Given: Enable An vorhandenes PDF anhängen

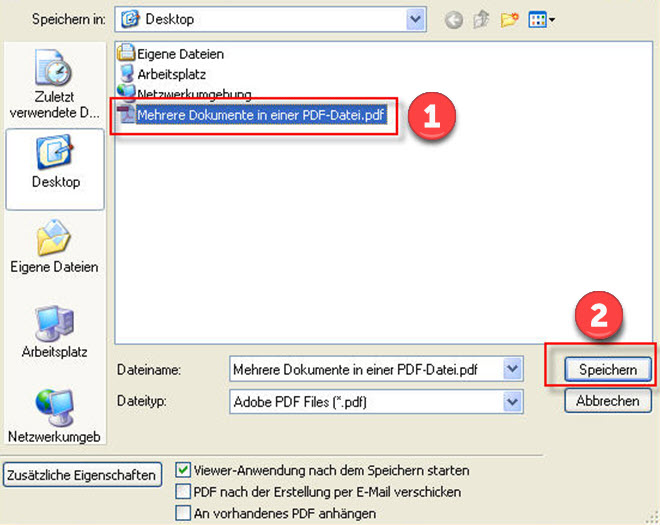Looking at the screenshot, I should [183, 513].
